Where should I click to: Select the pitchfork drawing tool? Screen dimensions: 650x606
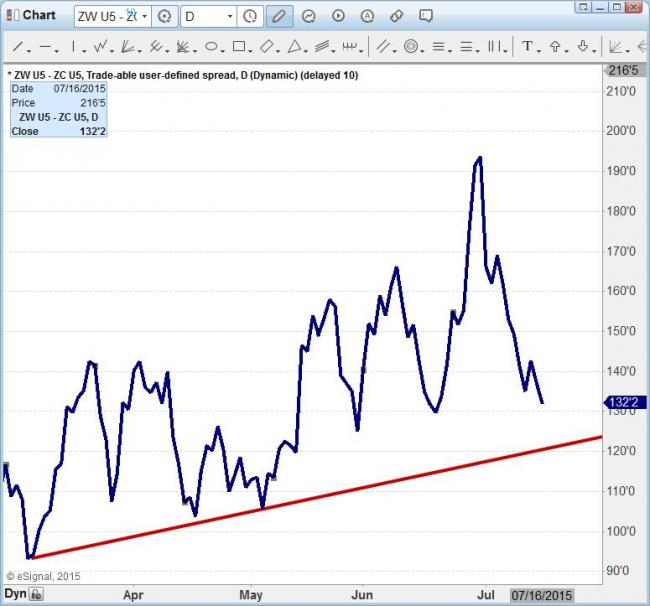(156, 46)
